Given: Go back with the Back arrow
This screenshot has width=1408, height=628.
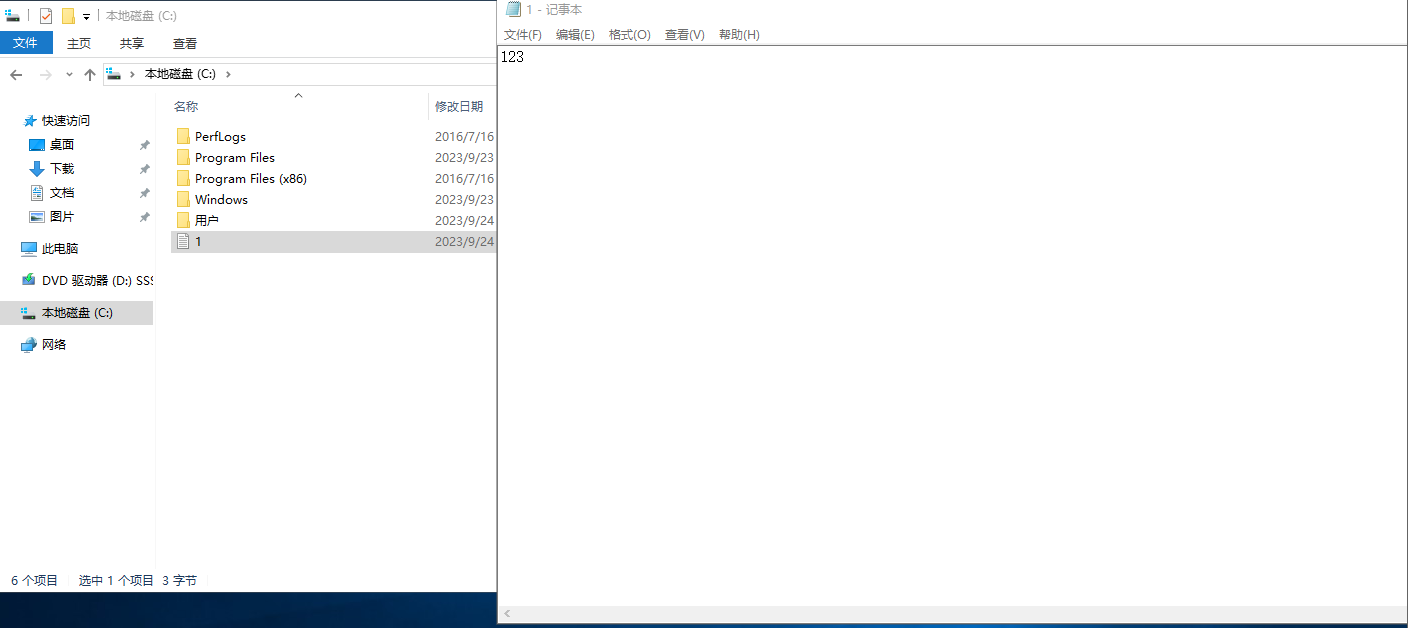Looking at the screenshot, I should [x=16, y=74].
